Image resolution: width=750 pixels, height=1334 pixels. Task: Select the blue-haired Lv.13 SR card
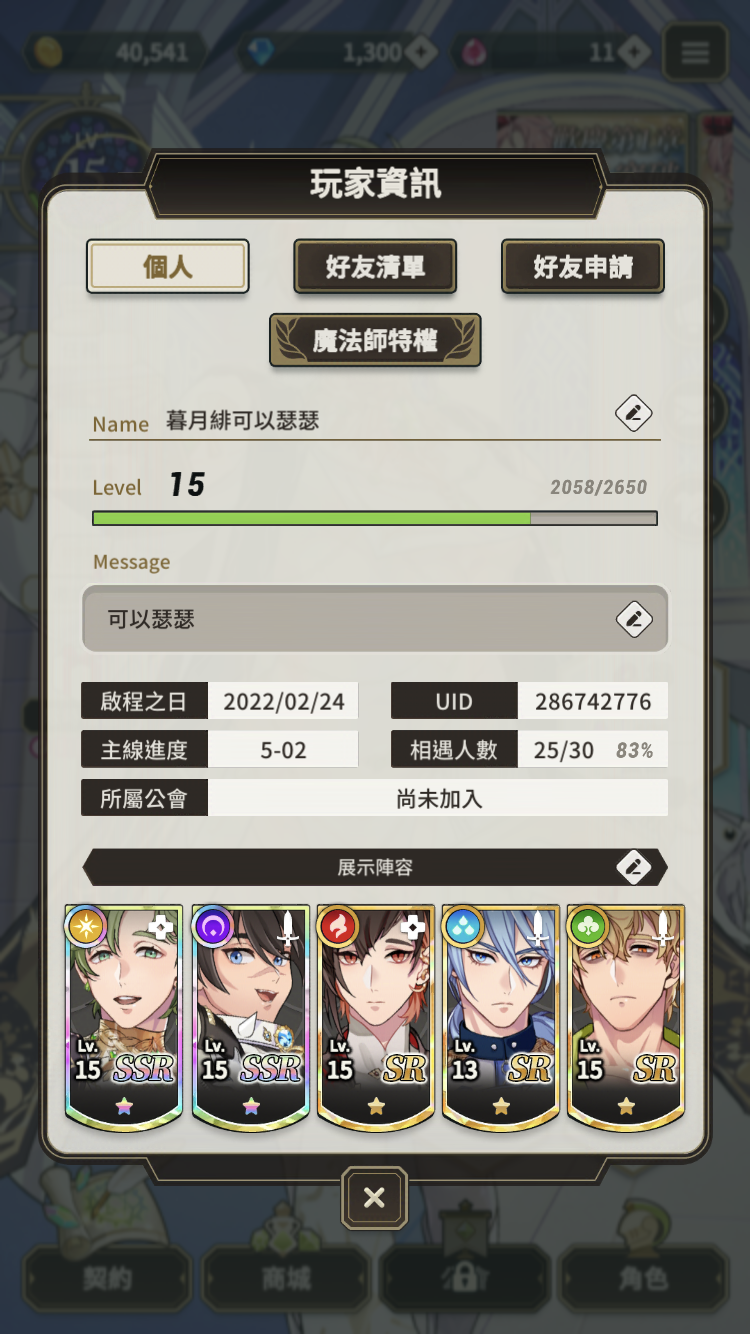pyautogui.click(x=500, y=1016)
